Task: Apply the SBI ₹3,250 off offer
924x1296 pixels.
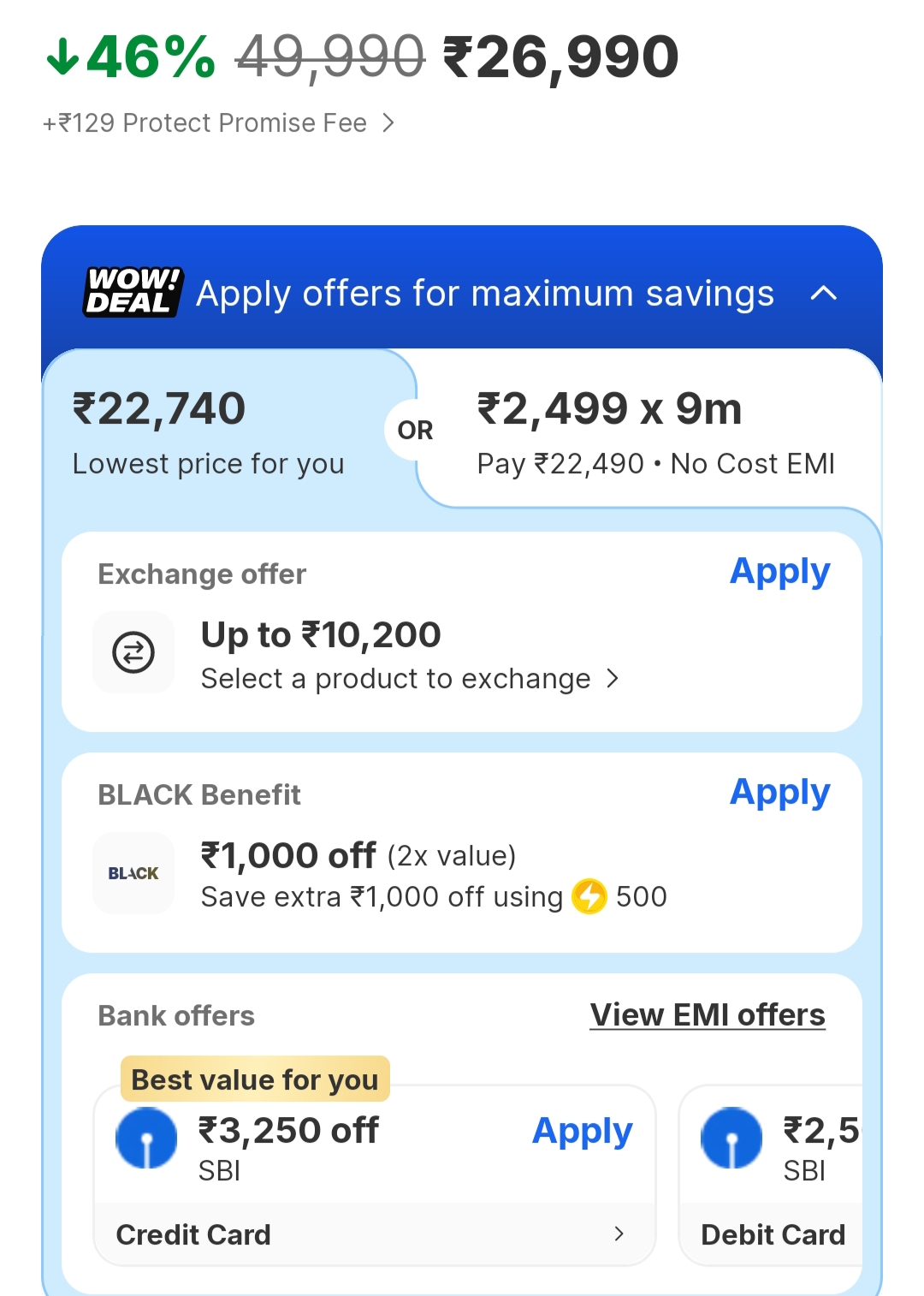Action: tap(582, 1132)
